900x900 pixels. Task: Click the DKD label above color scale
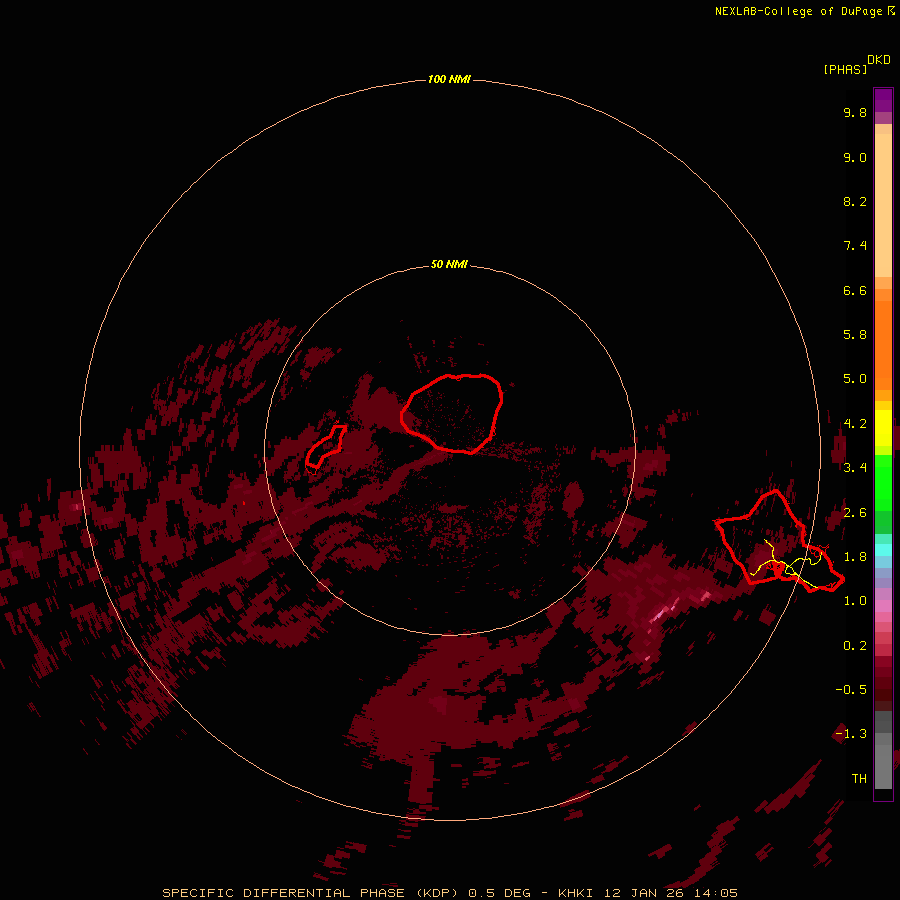click(x=879, y=59)
